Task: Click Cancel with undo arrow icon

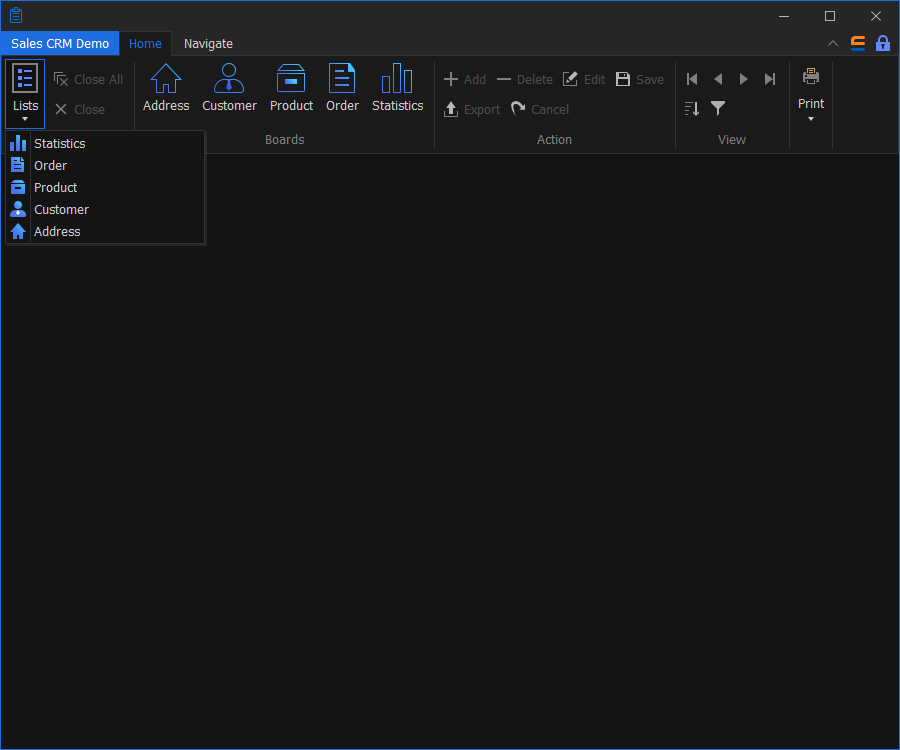Action: click(540, 109)
